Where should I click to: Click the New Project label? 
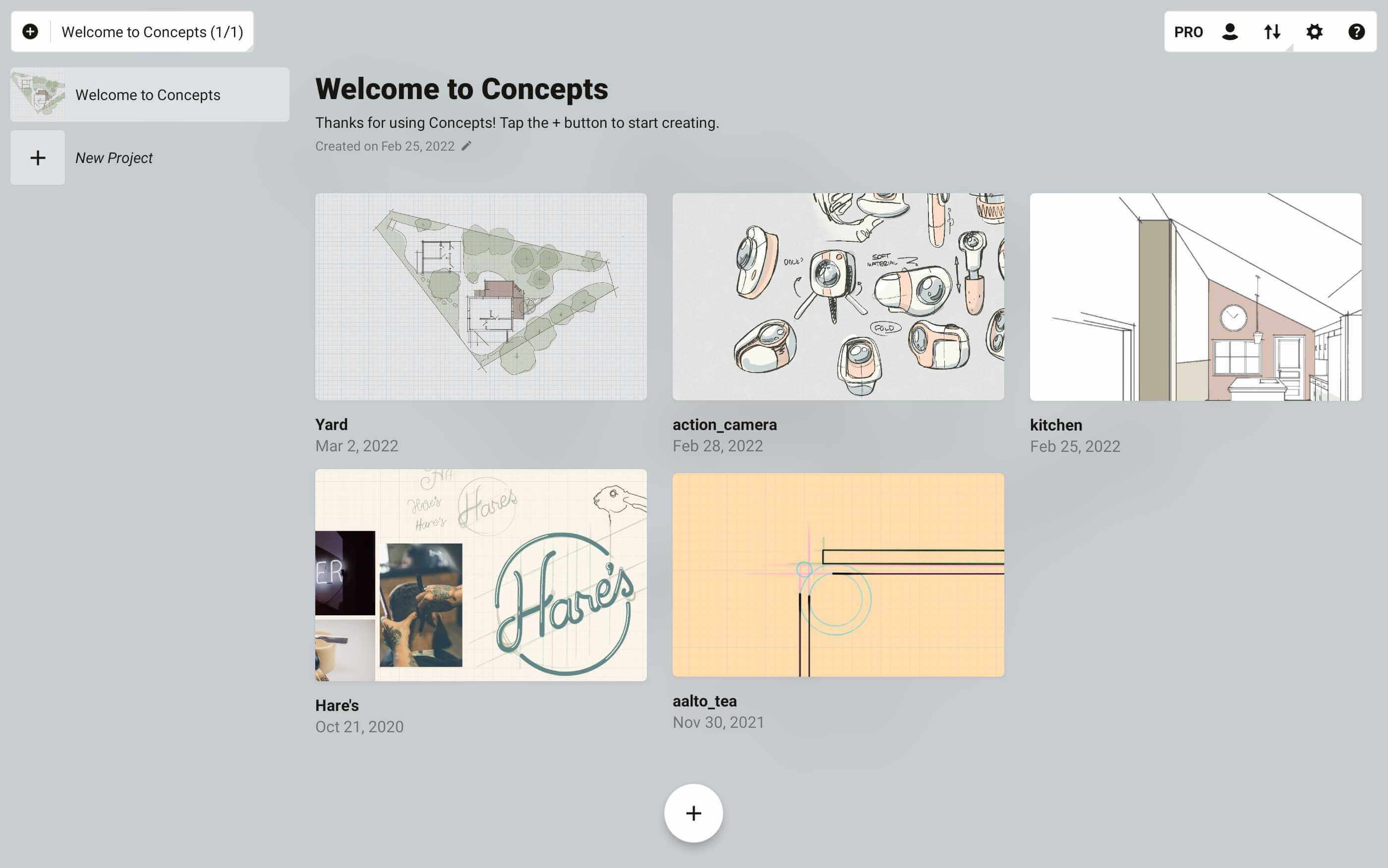click(114, 158)
